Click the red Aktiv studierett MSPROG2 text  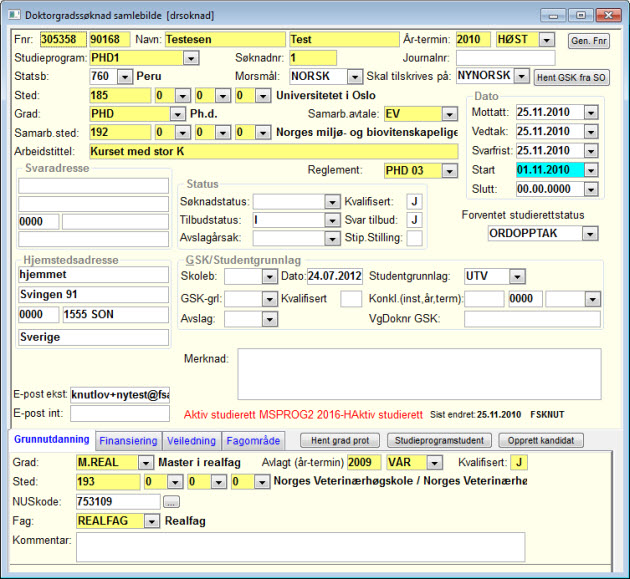point(303,415)
